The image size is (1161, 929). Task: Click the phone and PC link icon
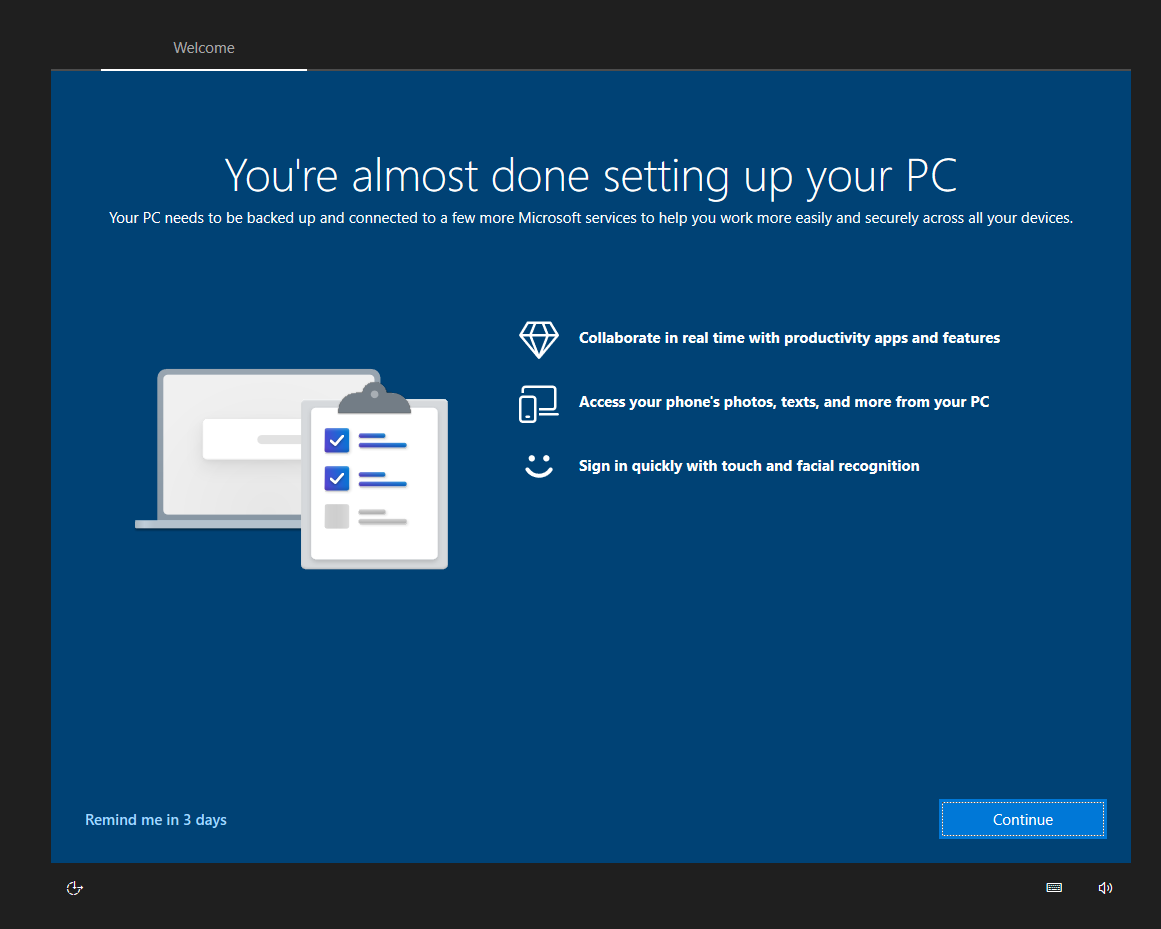(x=539, y=403)
